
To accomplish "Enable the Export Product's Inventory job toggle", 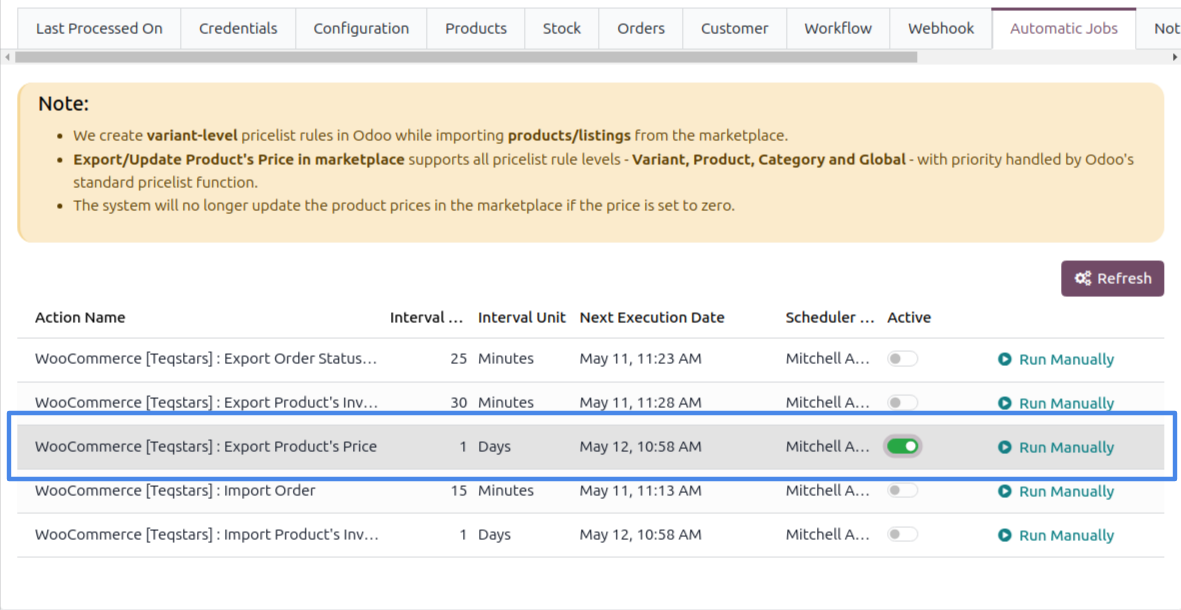I will coord(902,403).
